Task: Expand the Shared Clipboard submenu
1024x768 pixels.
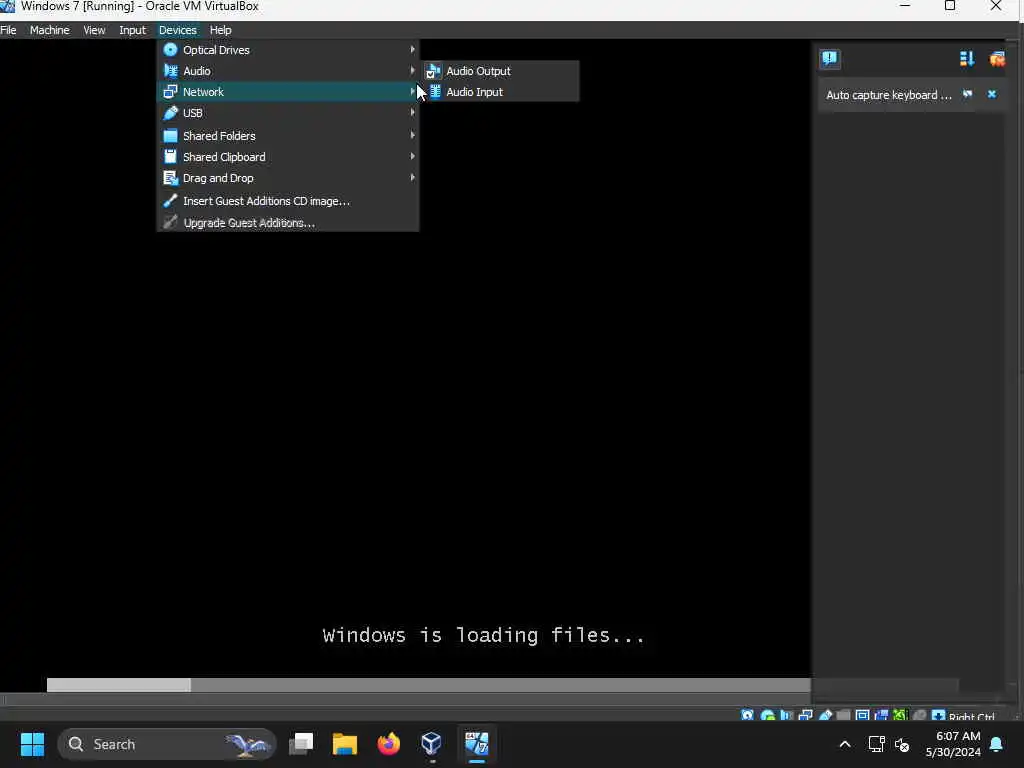Action: [288, 156]
